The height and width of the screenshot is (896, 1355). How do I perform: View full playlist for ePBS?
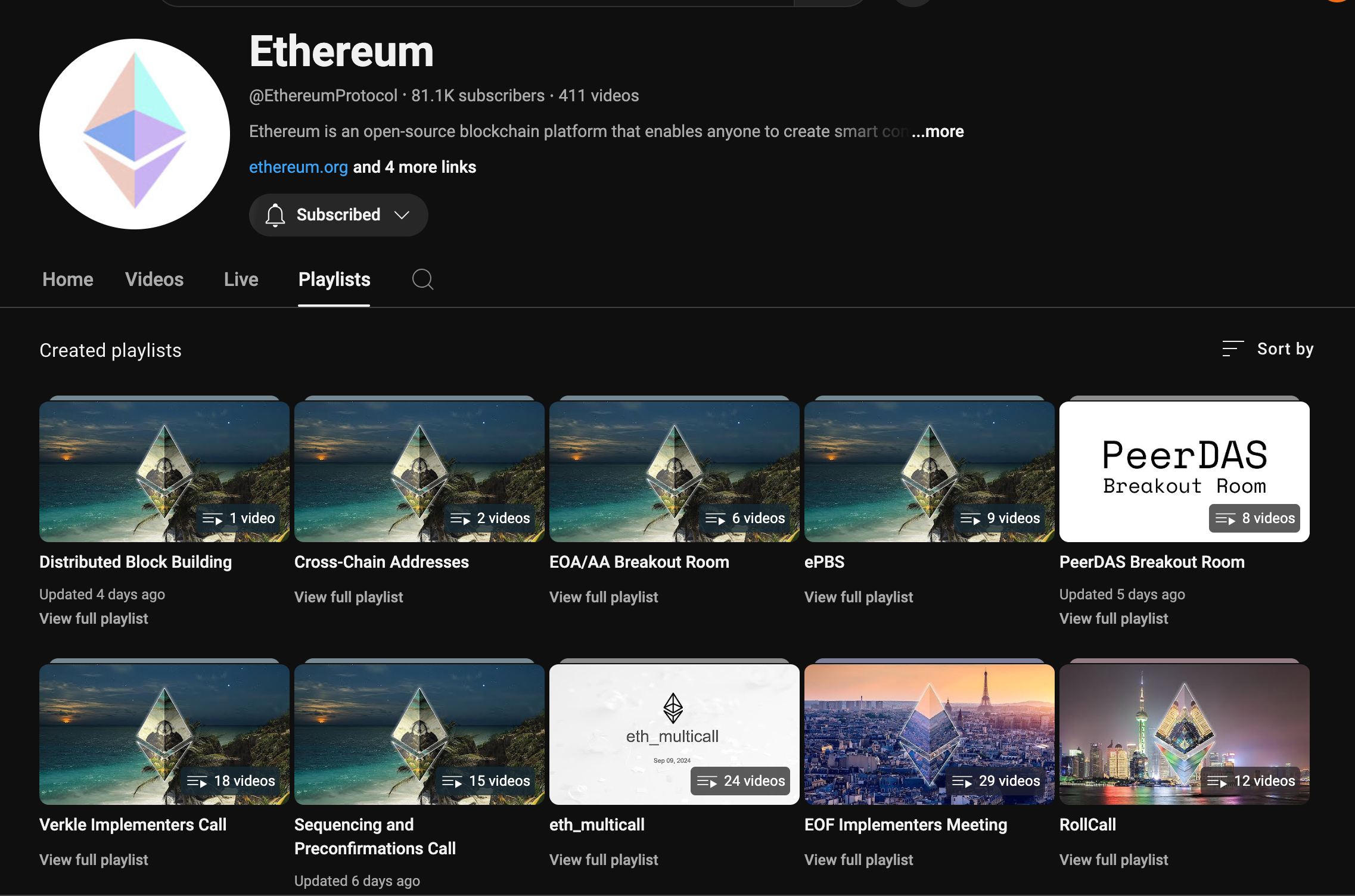click(858, 597)
